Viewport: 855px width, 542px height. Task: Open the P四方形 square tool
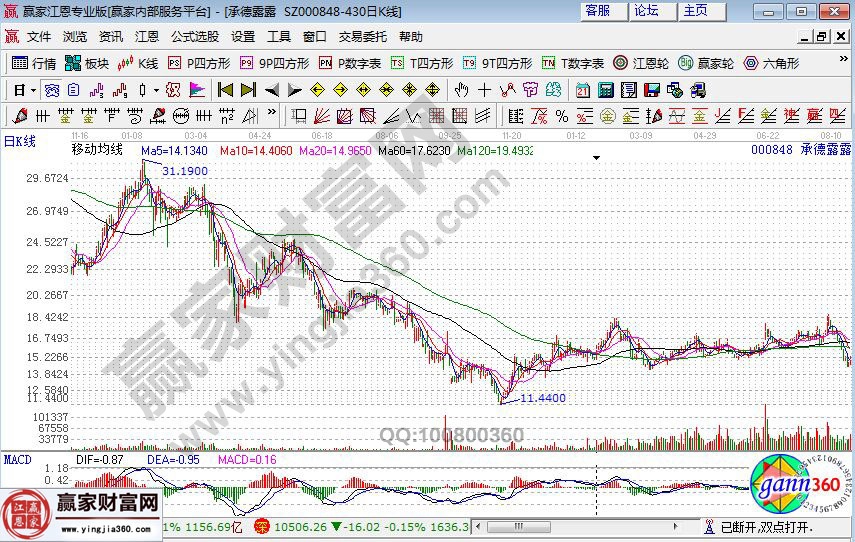(199, 63)
